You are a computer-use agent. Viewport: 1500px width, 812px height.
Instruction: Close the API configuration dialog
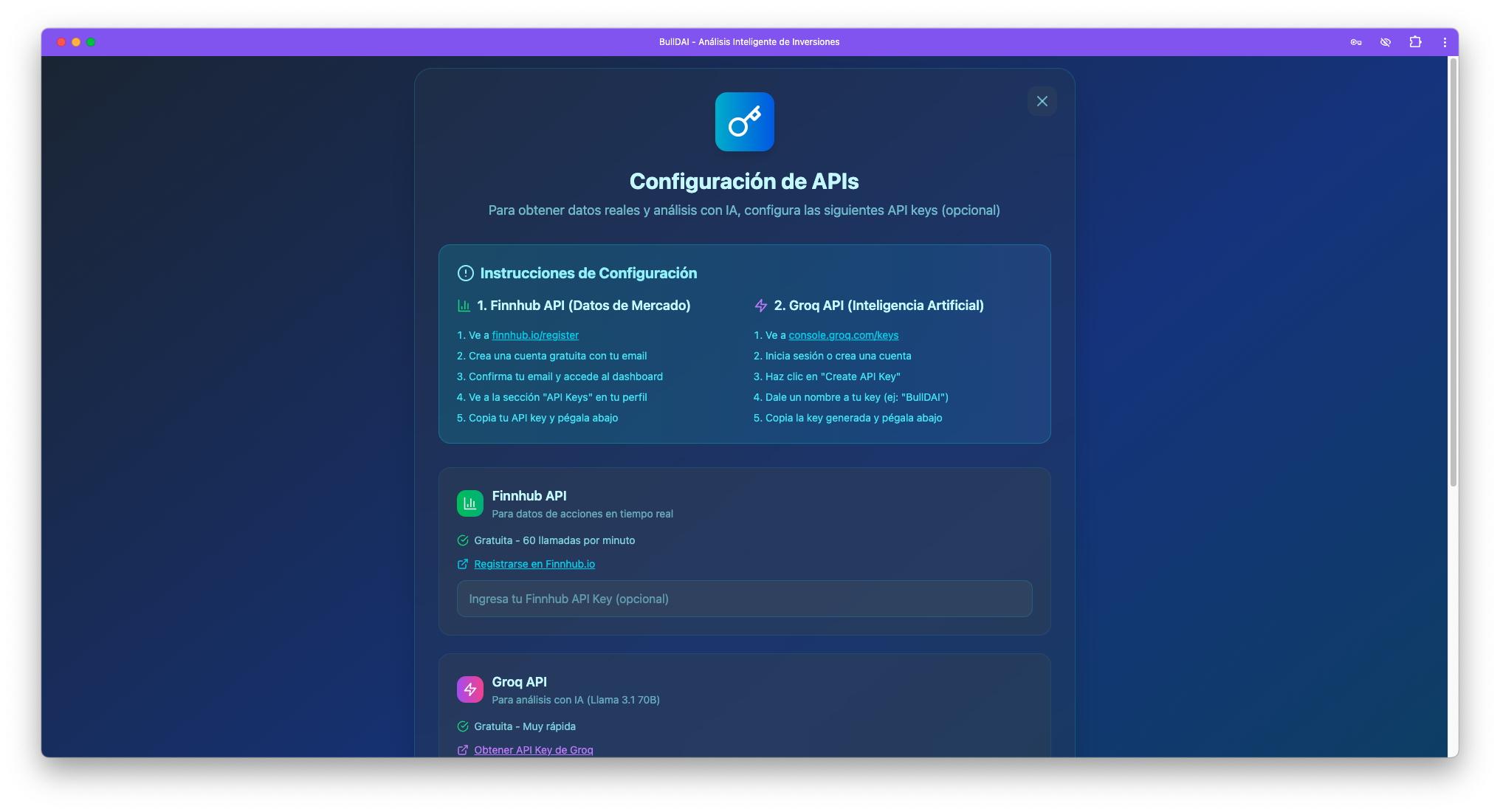pos(1042,101)
